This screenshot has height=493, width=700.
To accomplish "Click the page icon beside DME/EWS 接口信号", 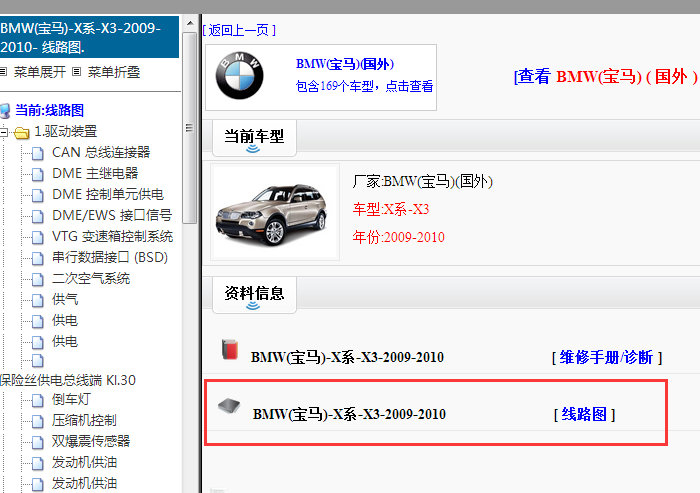I will pos(38,216).
